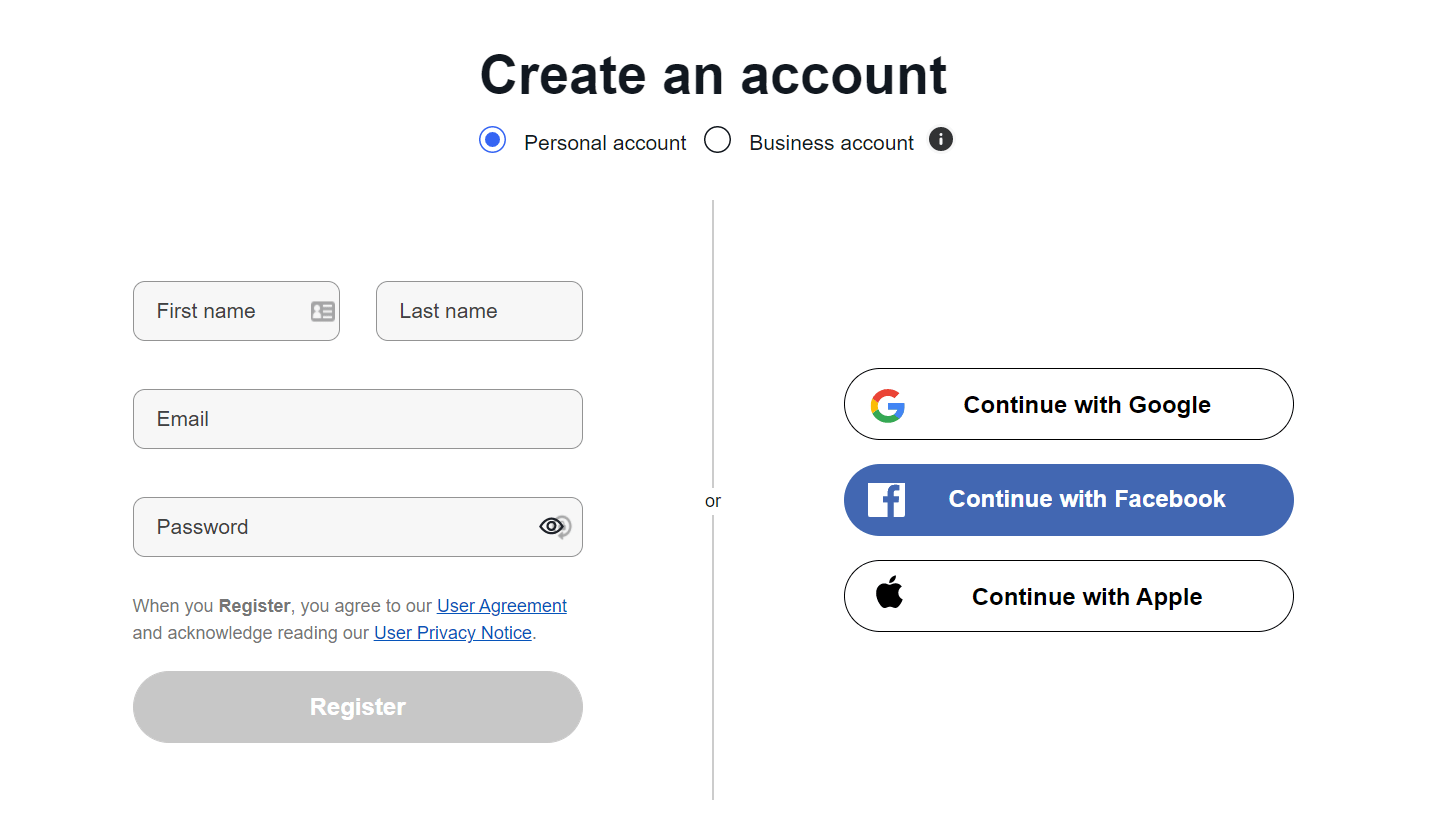
Task: Toggle password visibility eye icon
Action: coord(554,526)
